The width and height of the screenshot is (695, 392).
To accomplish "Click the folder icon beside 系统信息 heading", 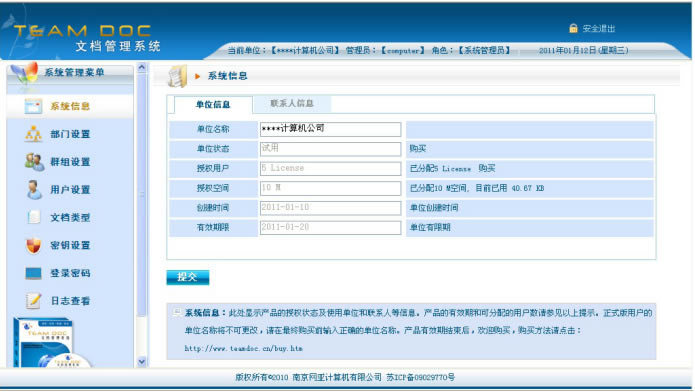I will (178, 76).
